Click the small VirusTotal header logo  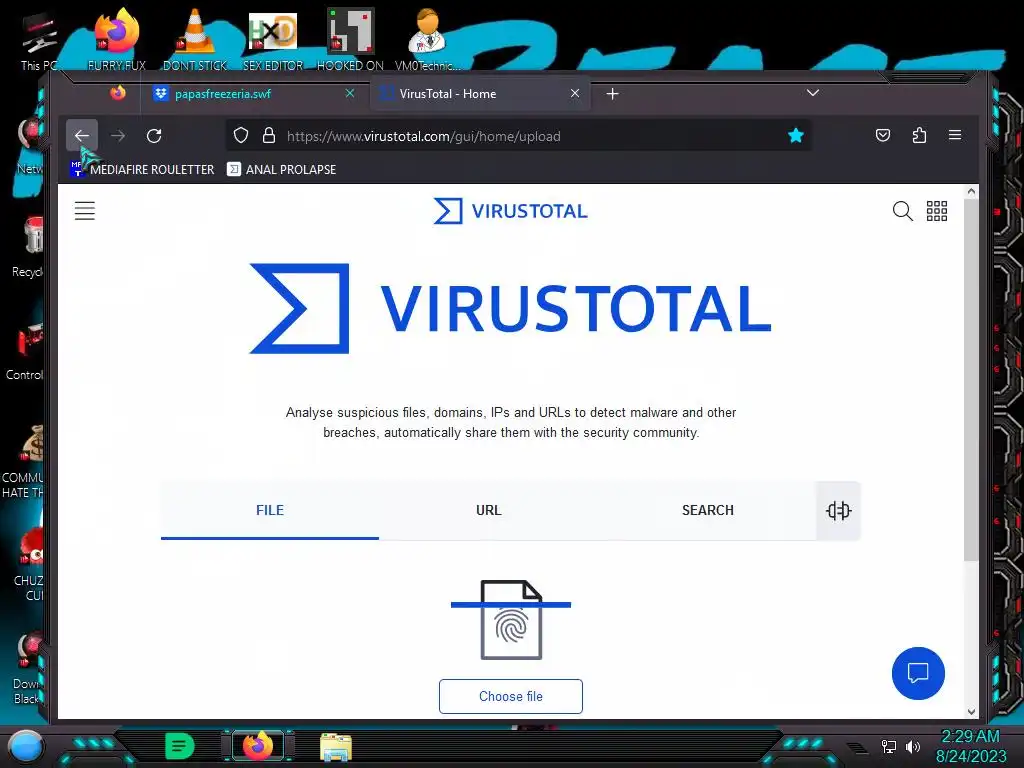(x=511, y=211)
